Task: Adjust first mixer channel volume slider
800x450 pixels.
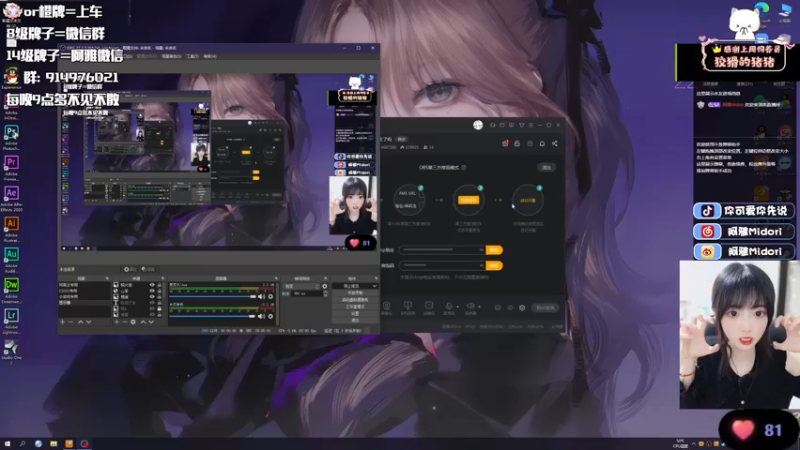Action: coord(212,296)
